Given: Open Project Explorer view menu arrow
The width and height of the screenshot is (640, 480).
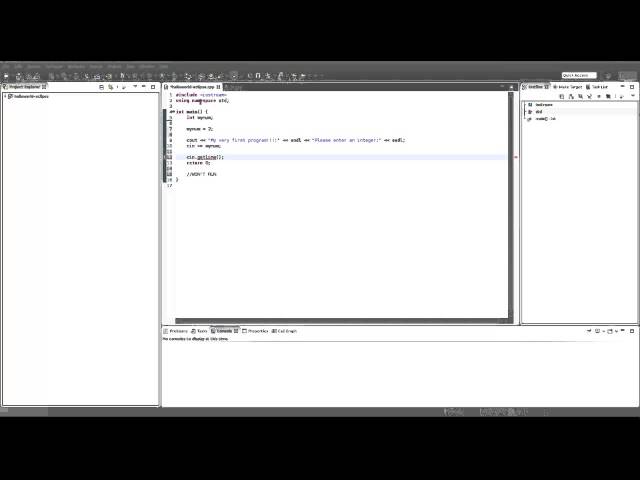Looking at the screenshot, I should (135, 87).
